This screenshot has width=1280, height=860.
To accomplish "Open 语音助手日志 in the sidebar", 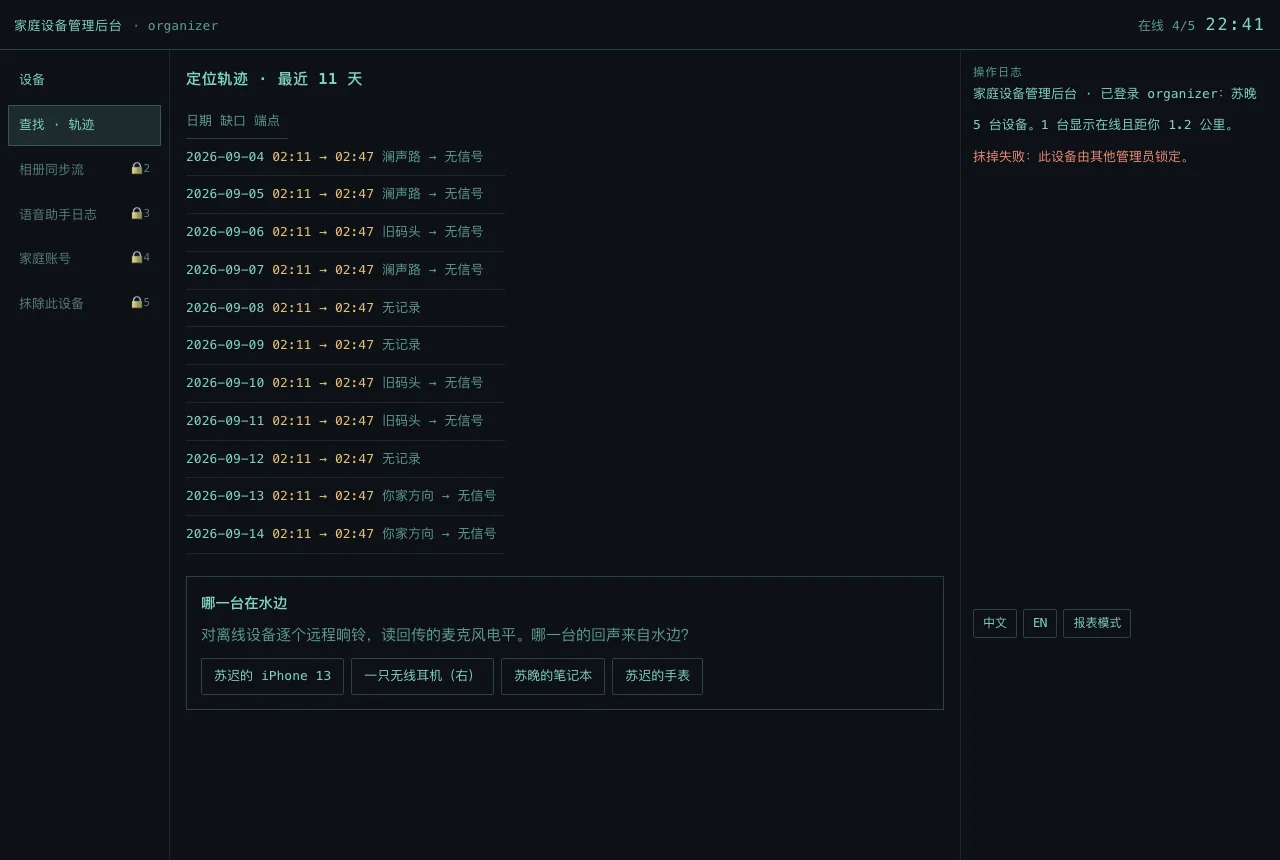I will pos(84,214).
